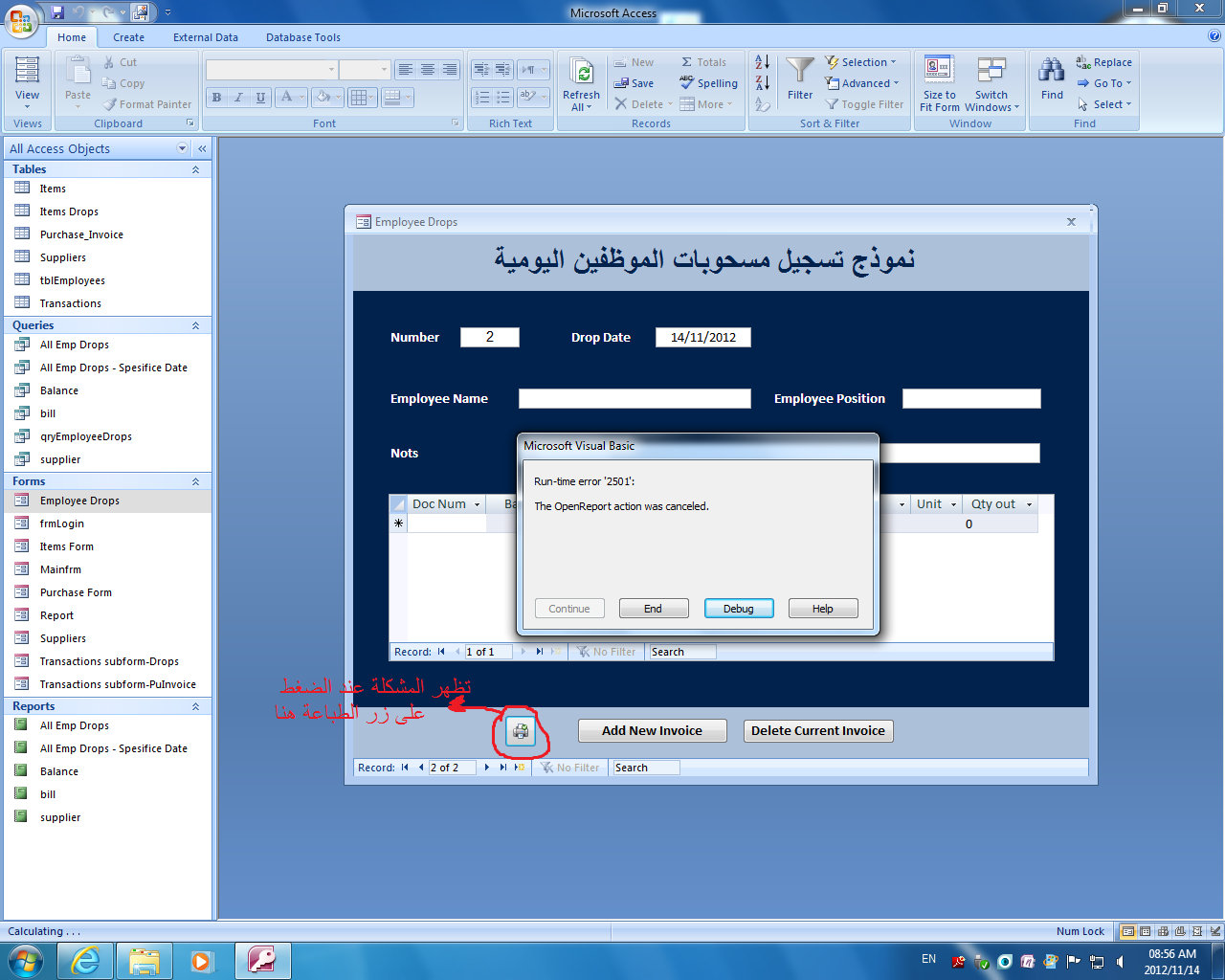Image resolution: width=1225 pixels, height=980 pixels.
Task: Collapse the Tables group in the navigation pane
Action: coord(195,169)
